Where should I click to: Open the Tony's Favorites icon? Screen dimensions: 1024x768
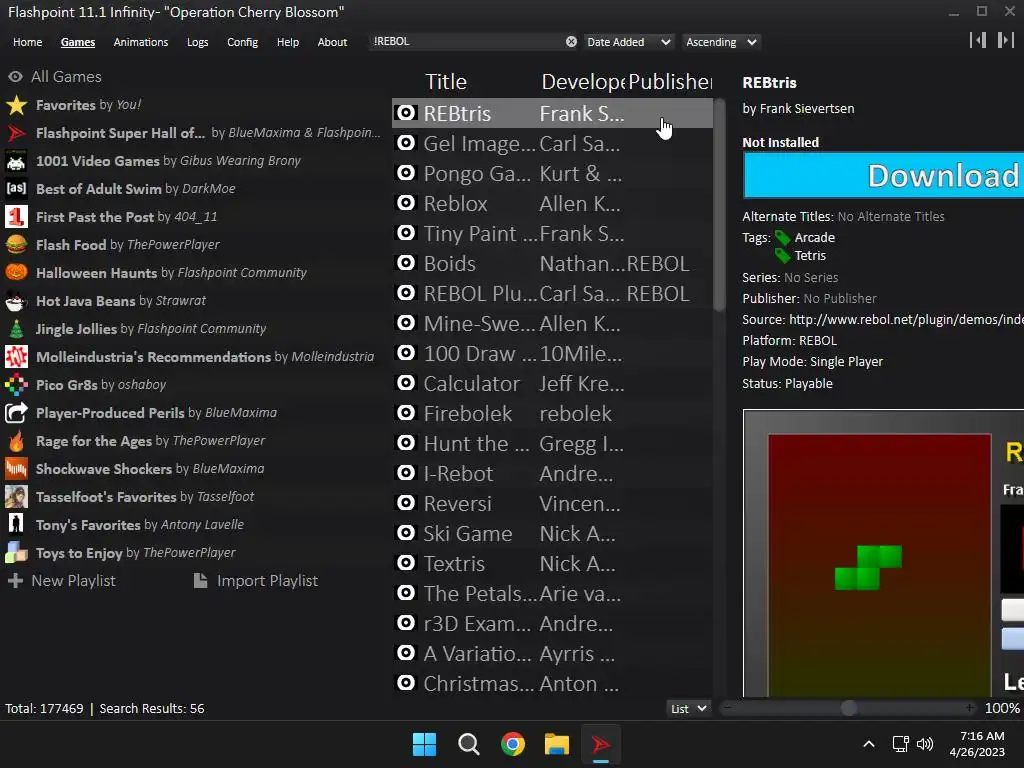pos(16,525)
